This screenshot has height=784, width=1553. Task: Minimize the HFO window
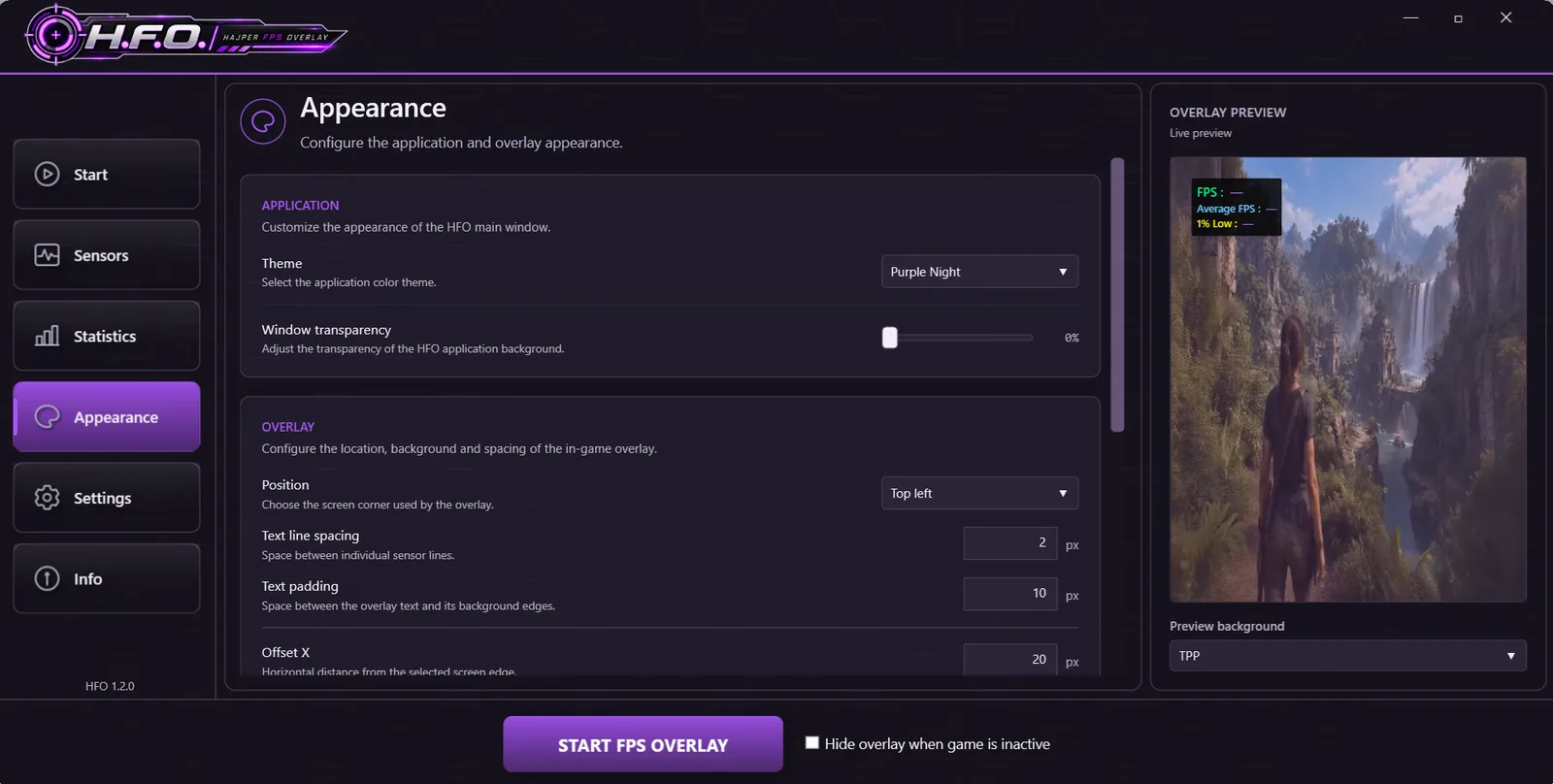click(1411, 17)
